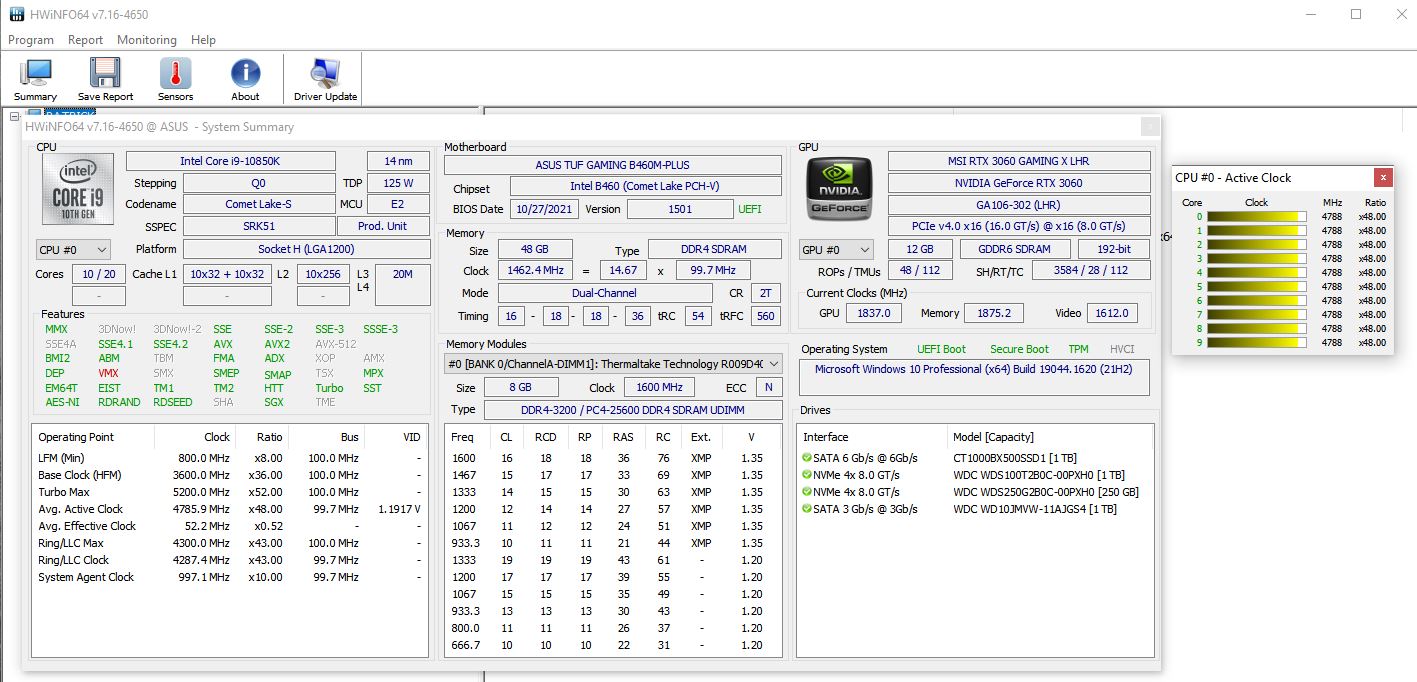
Task: Click the Video clock 1612.0 value
Action: tap(1112, 313)
